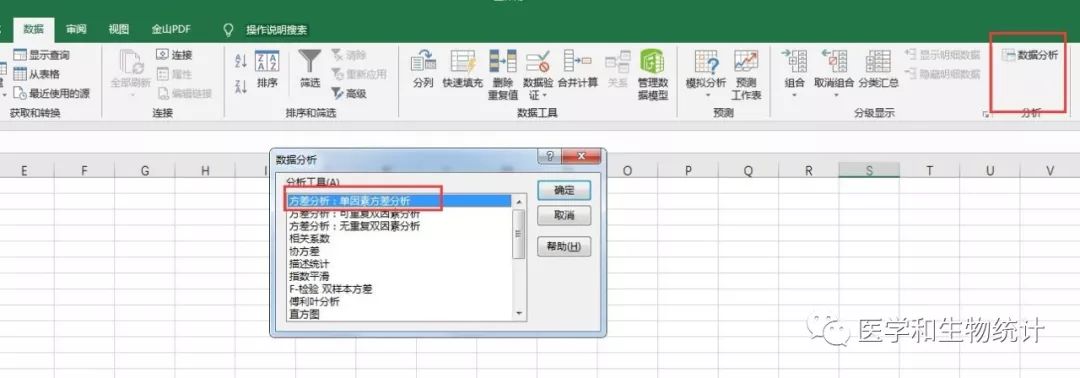Select F-检验 双样本方差 item

[x=398, y=289]
